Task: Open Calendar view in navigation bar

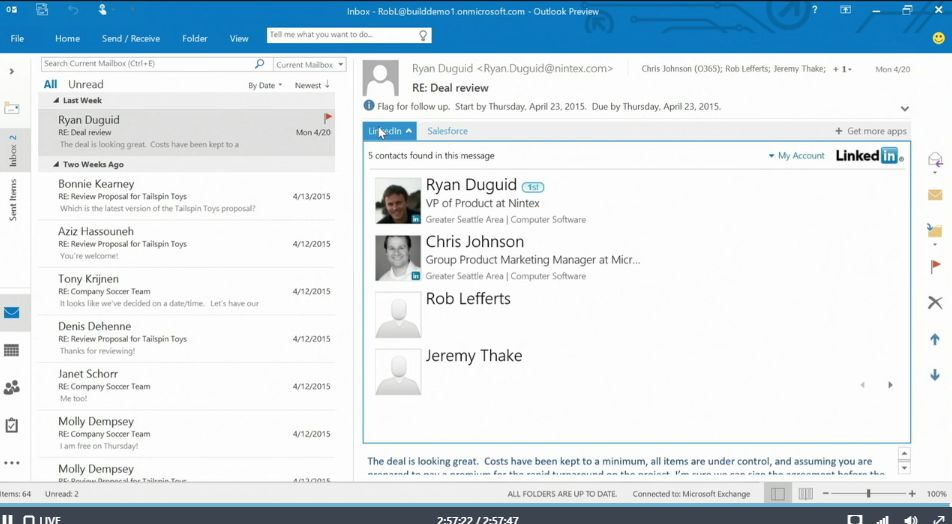Action: pyautogui.click(x=12, y=350)
